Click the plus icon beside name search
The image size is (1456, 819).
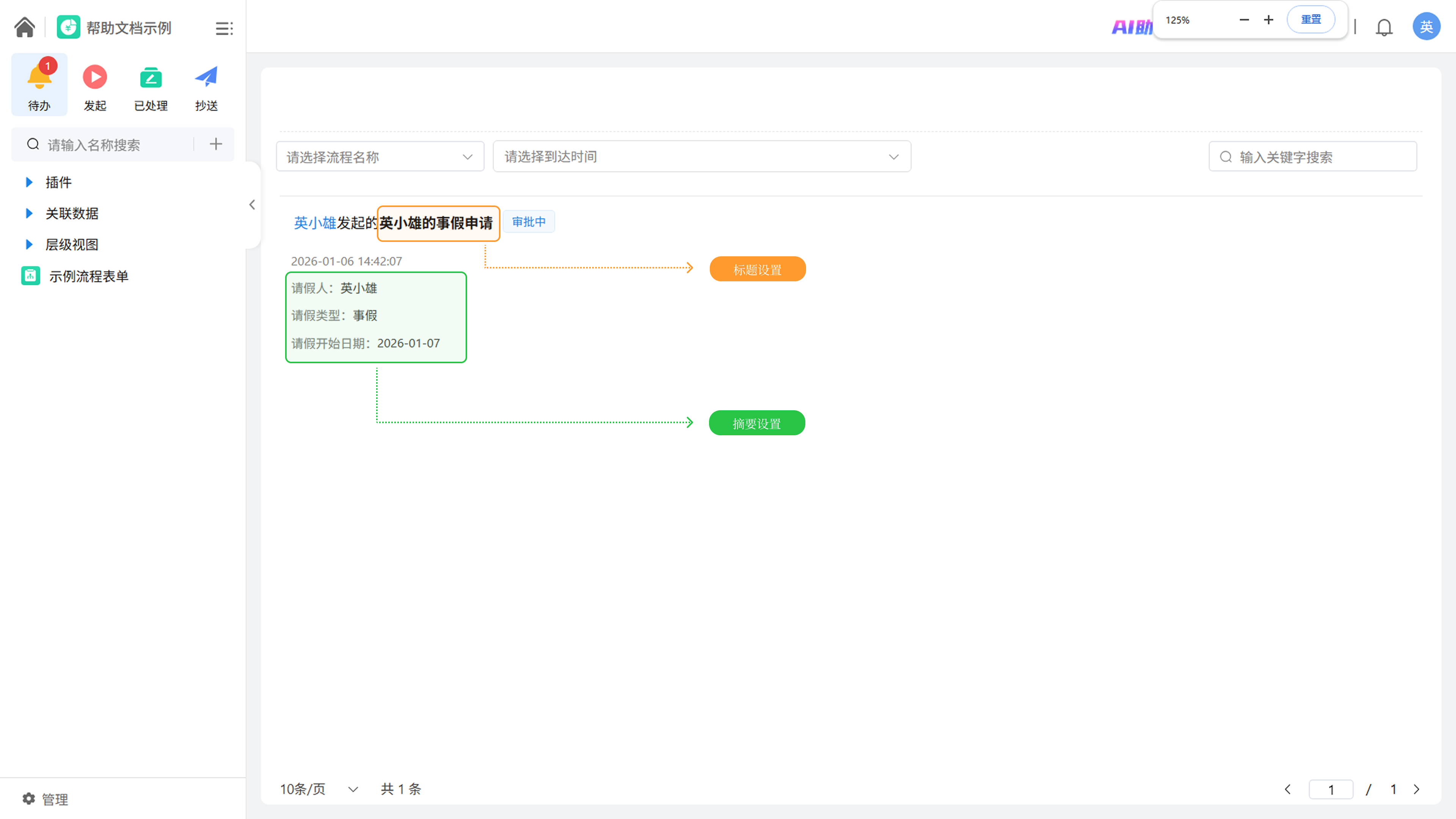pos(215,144)
